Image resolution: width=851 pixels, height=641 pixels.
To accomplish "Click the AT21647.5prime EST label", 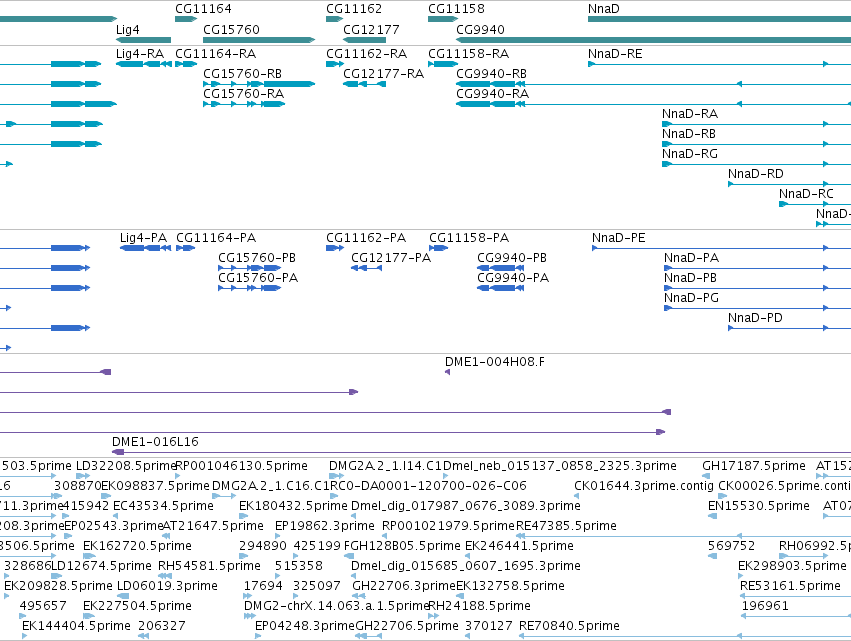I will point(213,526).
